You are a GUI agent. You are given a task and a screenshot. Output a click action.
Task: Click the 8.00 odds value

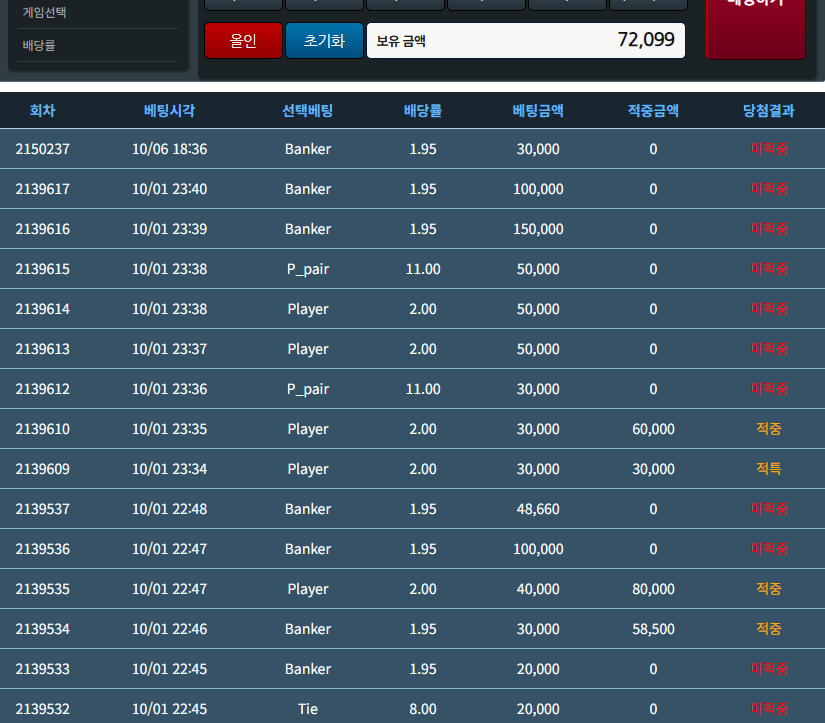(423, 709)
